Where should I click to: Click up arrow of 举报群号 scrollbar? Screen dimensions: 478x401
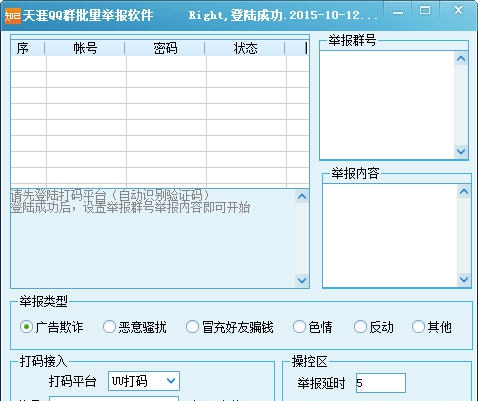pyautogui.click(x=461, y=59)
